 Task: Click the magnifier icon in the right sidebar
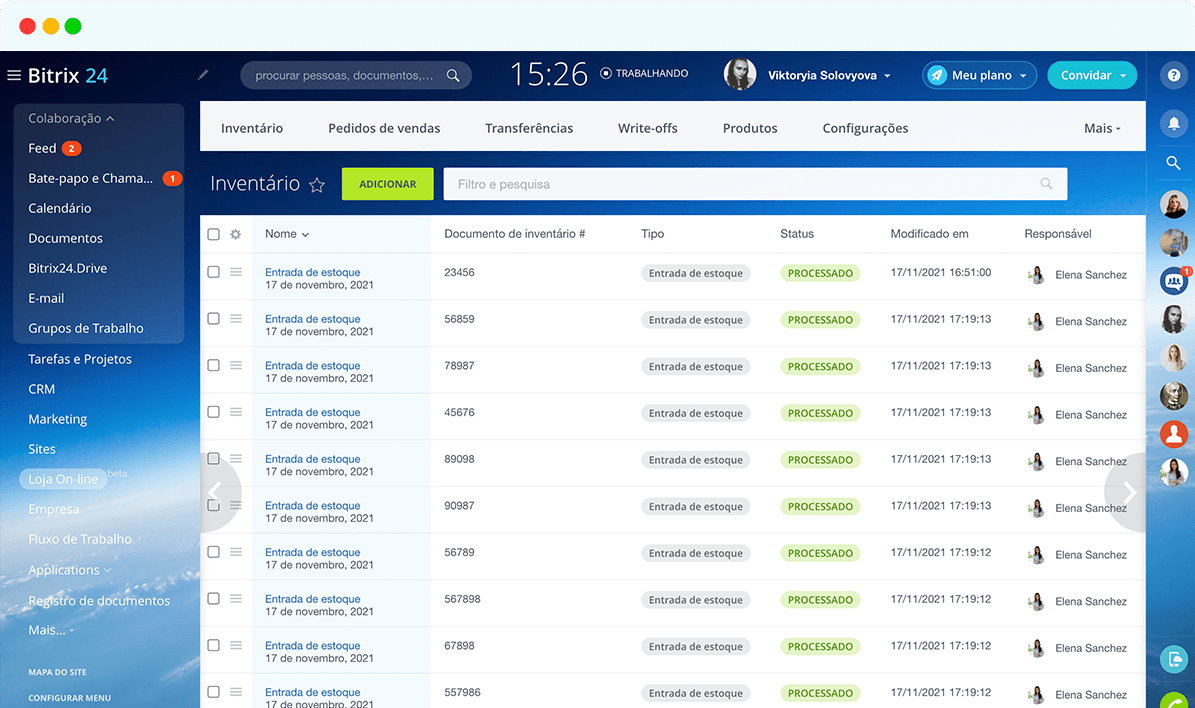click(1174, 163)
